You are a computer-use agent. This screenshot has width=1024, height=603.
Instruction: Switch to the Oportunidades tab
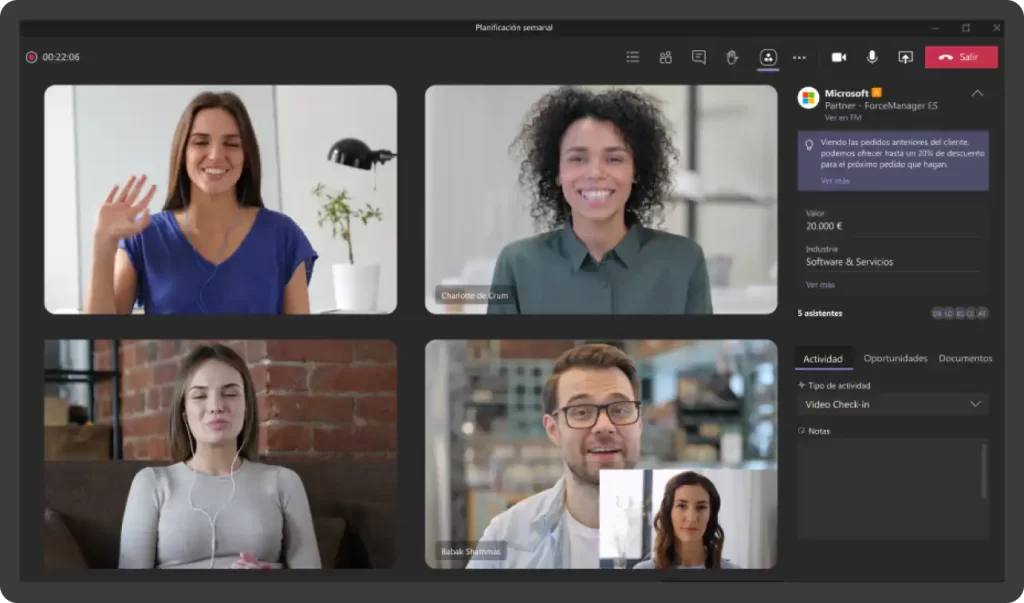[x=895, y=358]
